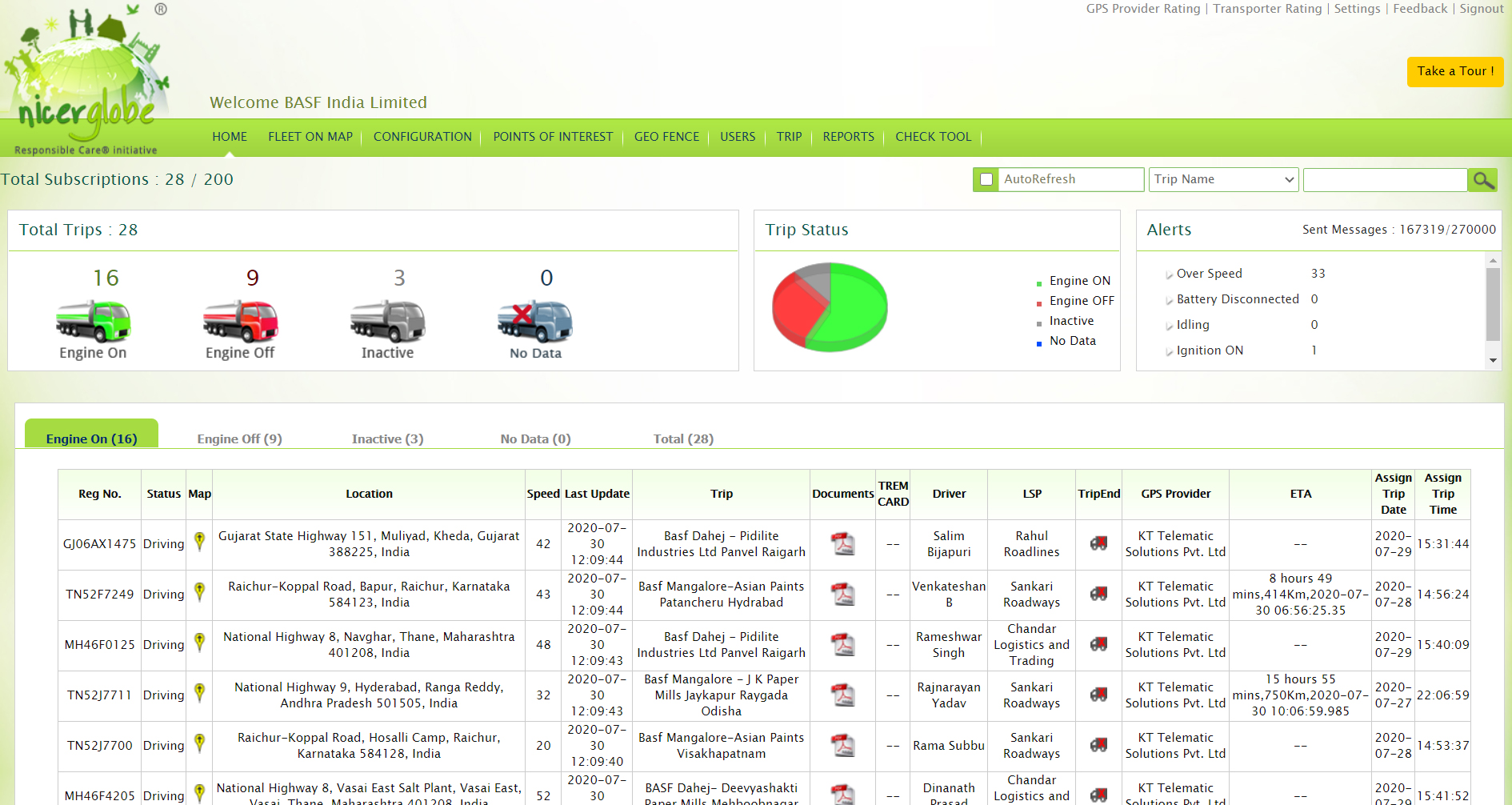Open FLEET ON MAP menu
The height and width of the screenshot is (805, 1512).
(x=310, y=137)
